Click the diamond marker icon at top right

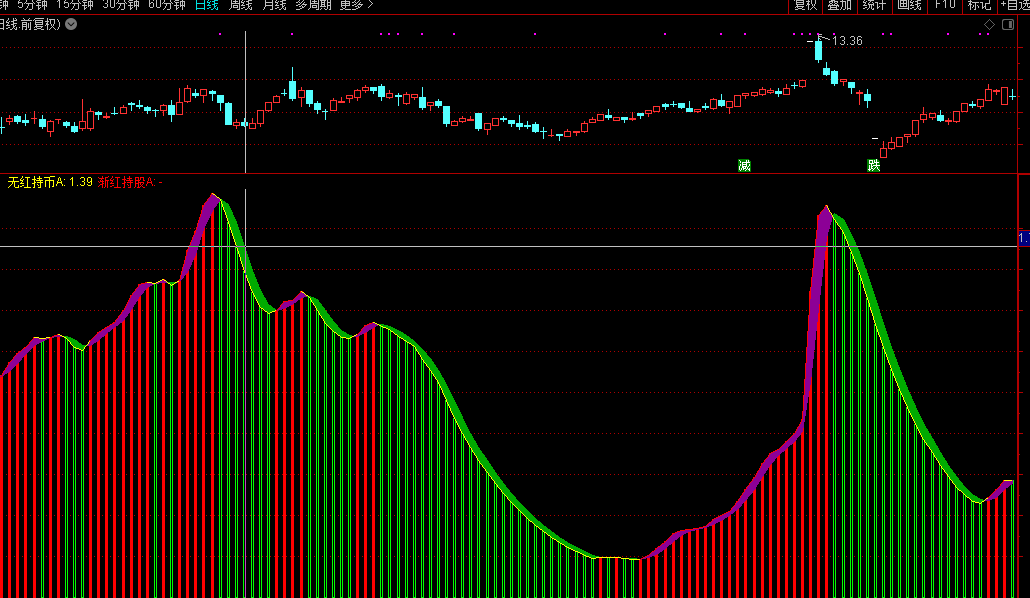[989, 24]
